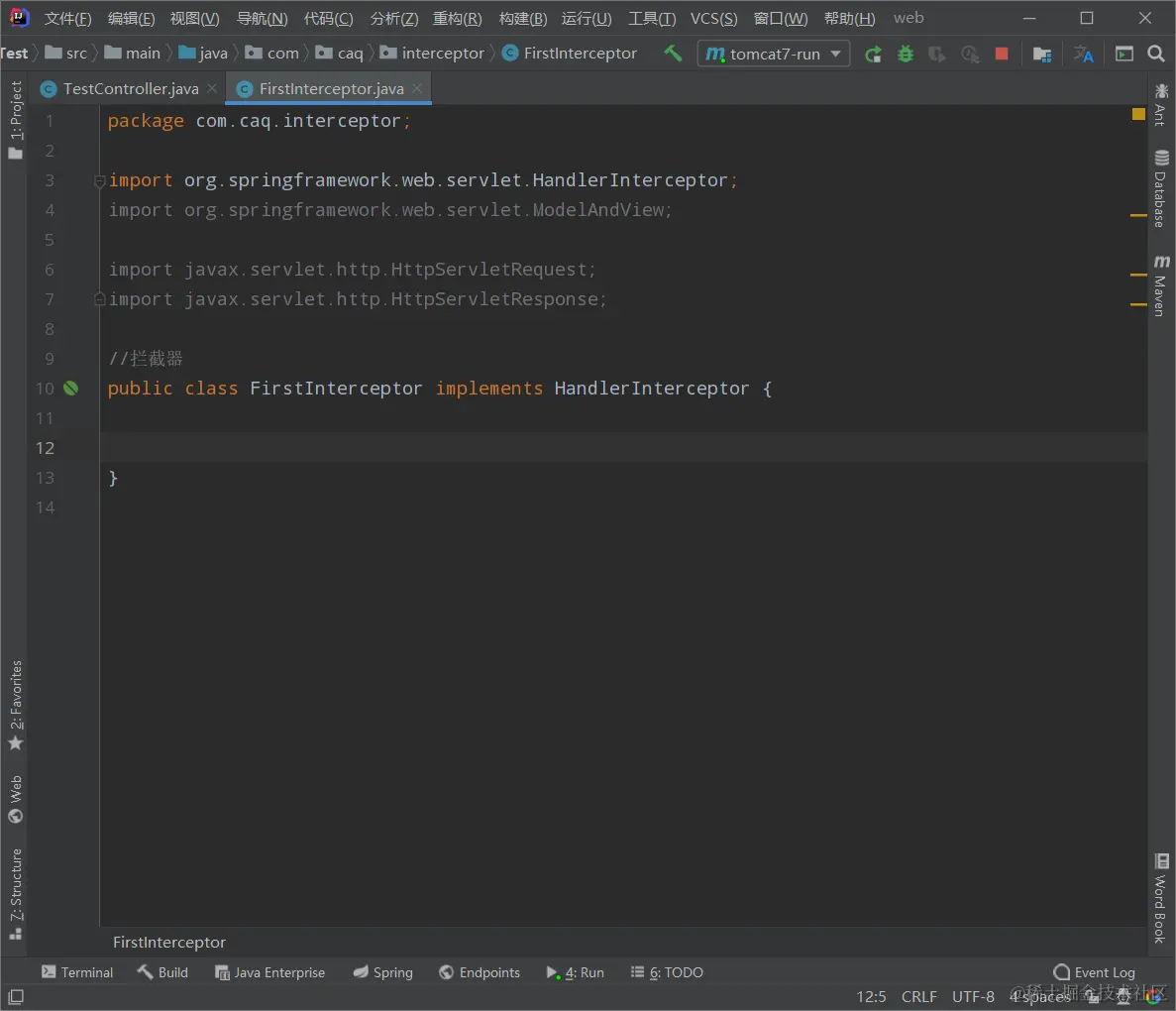Open the Ant tool window
Image resolution: width=1176 pixels, height=1011 pixels.
tap(1161, 104)
